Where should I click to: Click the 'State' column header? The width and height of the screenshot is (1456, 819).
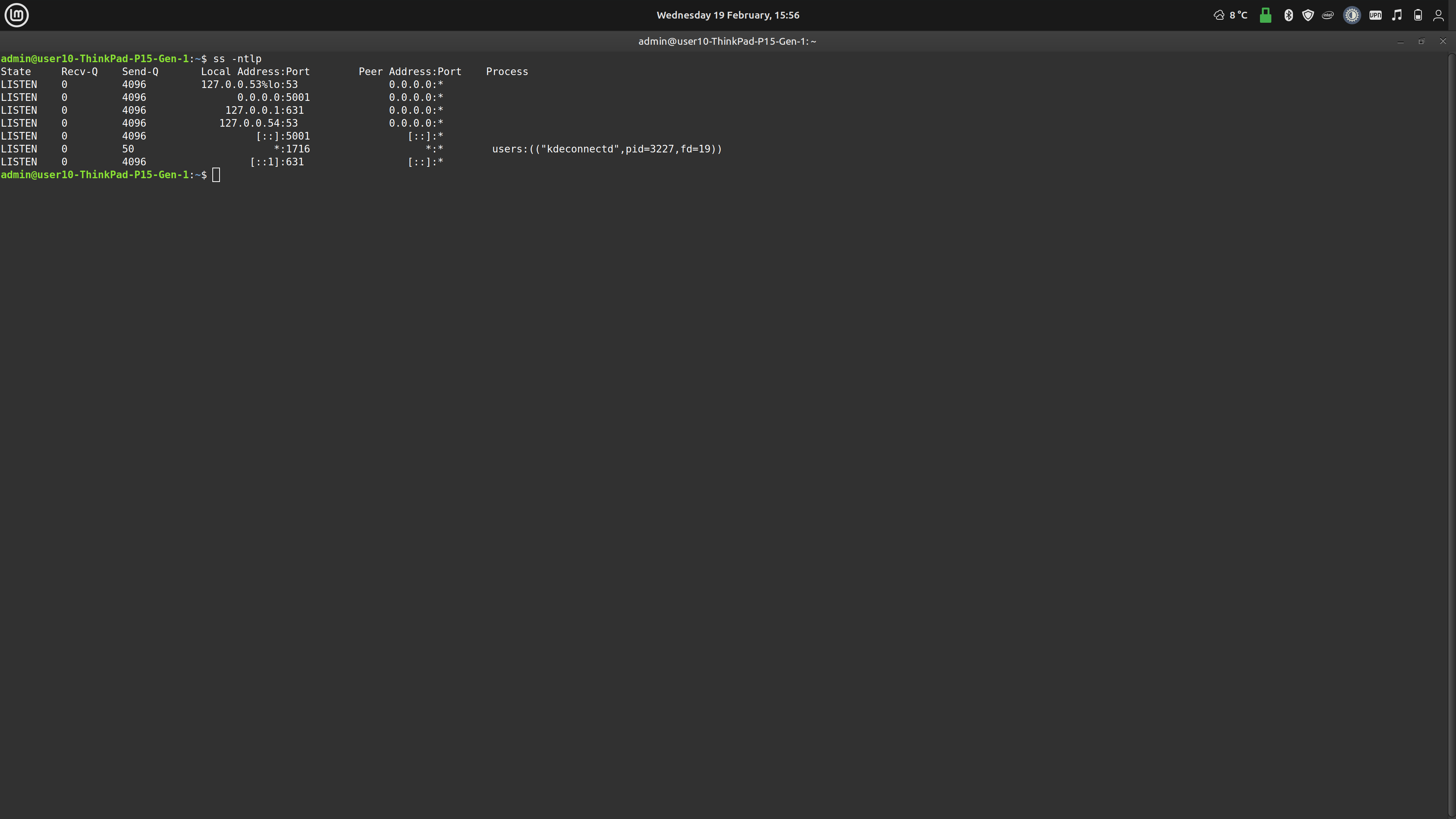point(16,72)
